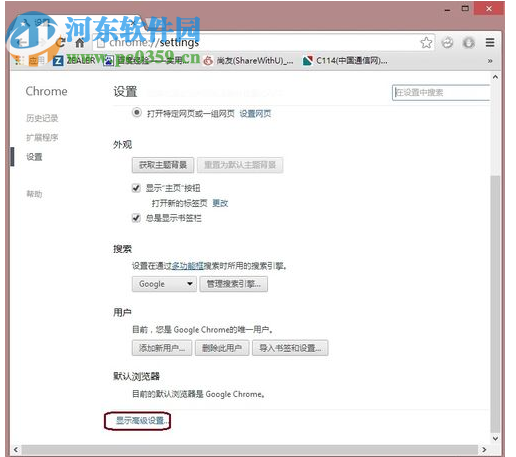Open the C114 bookmark
Viewport: 516px width, 457px height.
point(345,61)
